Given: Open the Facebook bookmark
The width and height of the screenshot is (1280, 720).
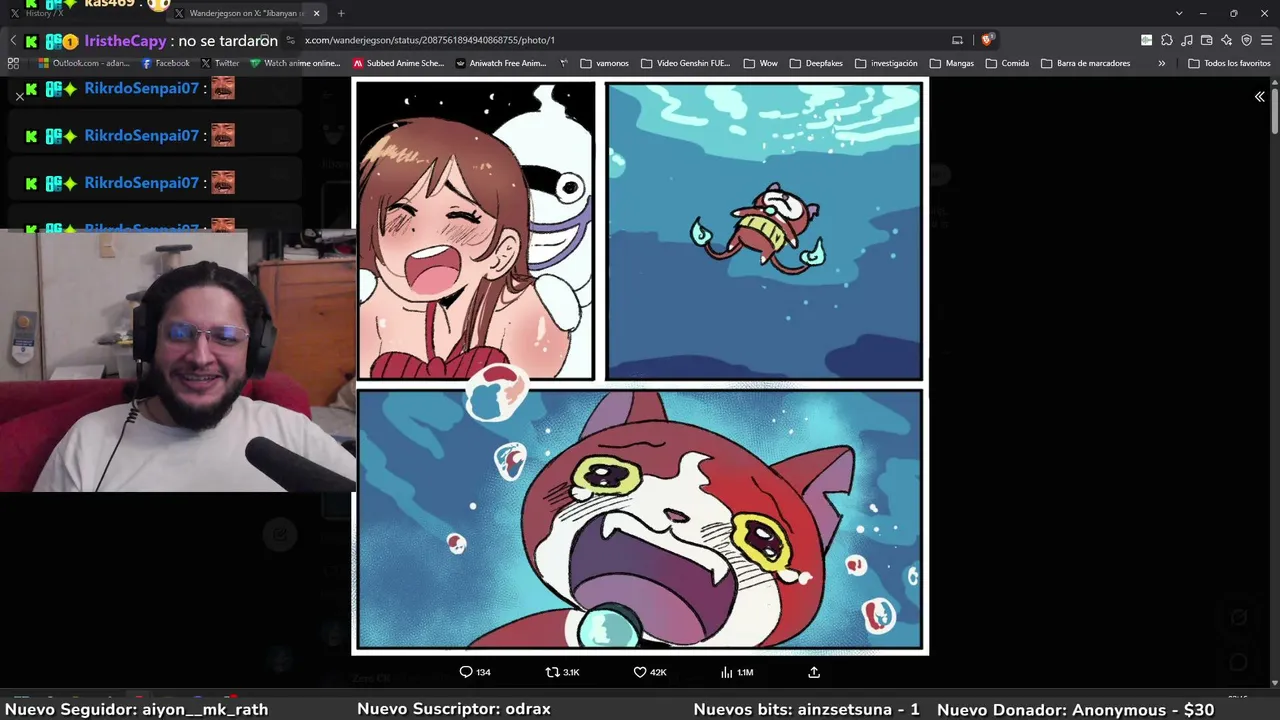Looking at the screenshot, I should [166, 63].
